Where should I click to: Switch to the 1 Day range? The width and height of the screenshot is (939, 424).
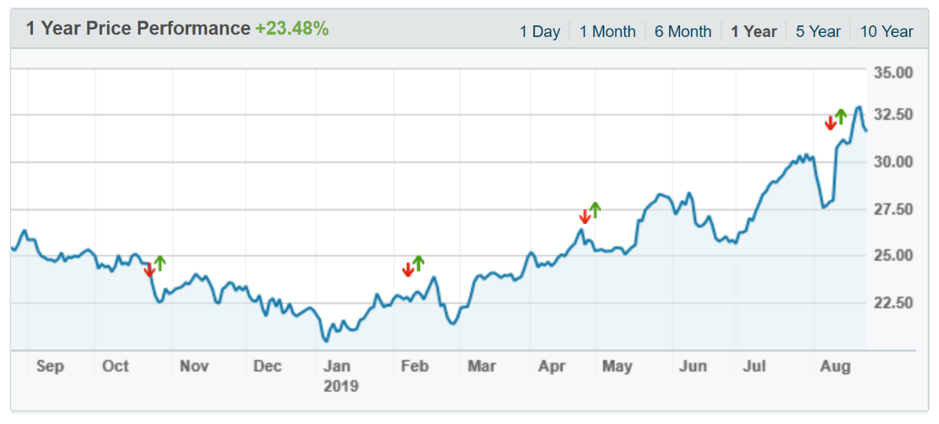[539, 31]
